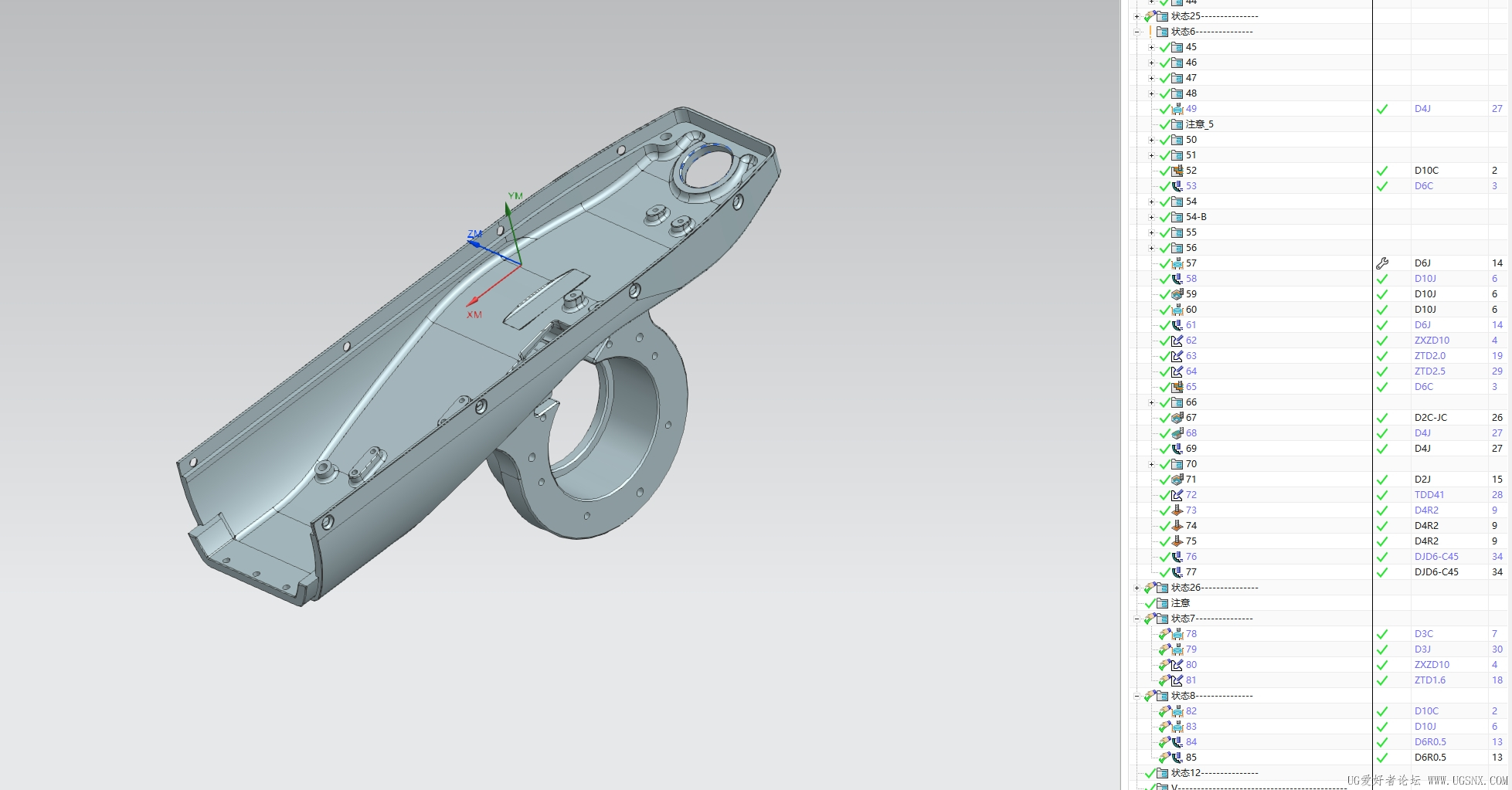Click the planar mill icon of operation 65

(1177, 387)
